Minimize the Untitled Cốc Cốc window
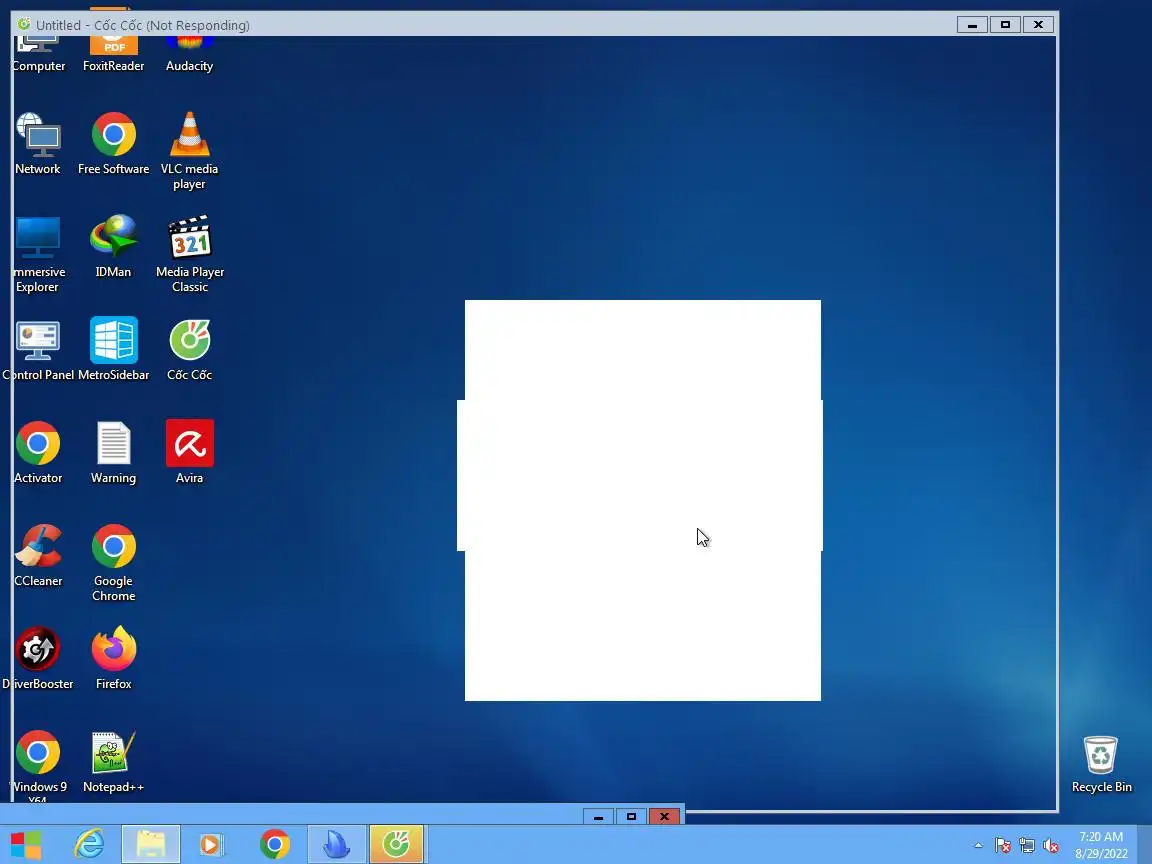 point(972,25)
